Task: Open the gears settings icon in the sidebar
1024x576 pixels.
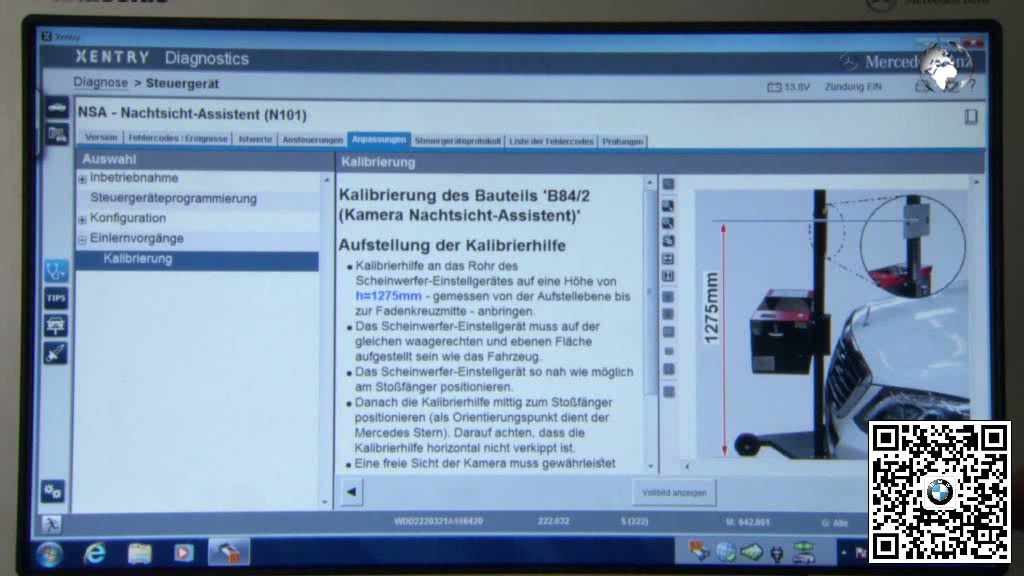Action: [53, 491]
